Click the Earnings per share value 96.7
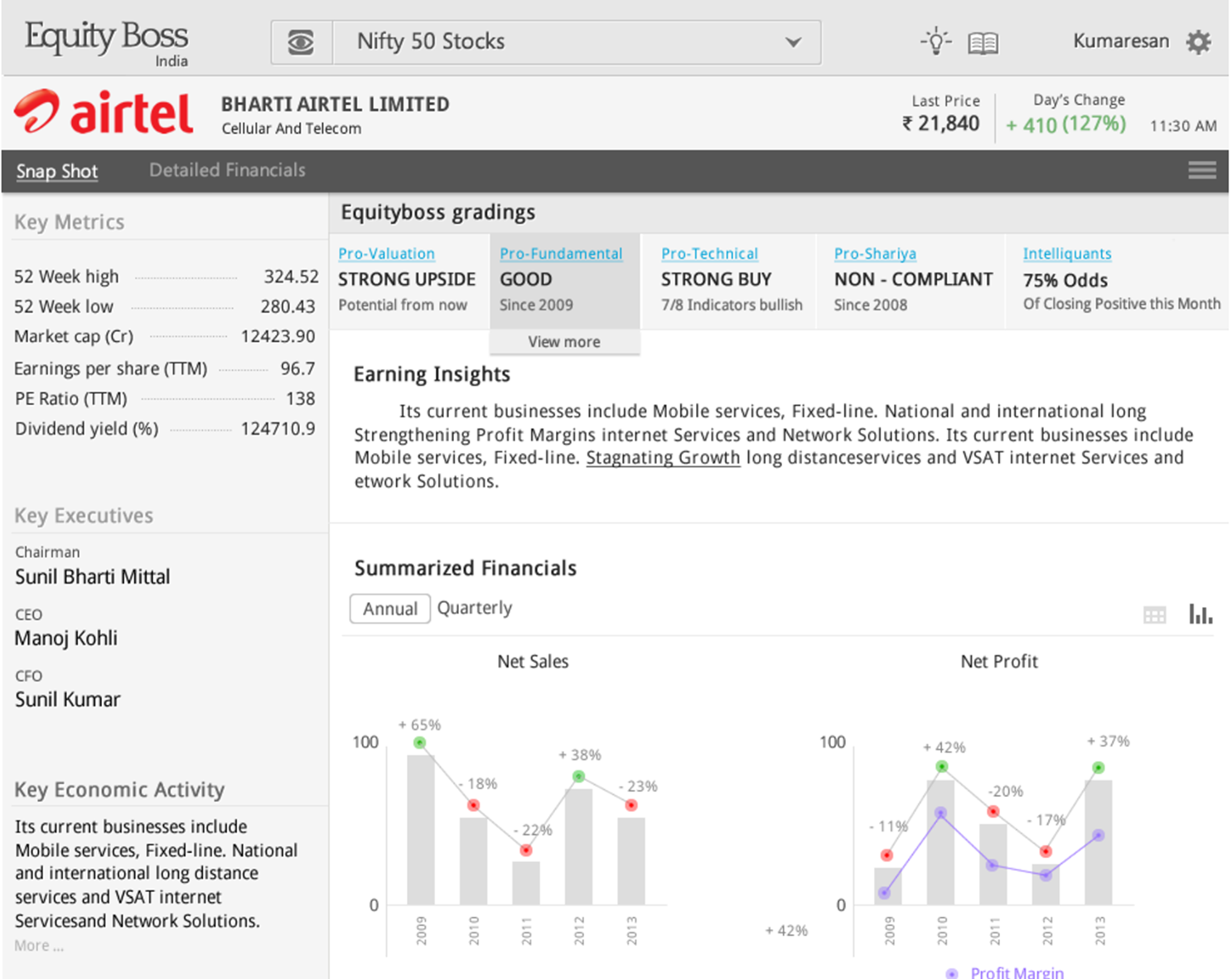1232x979 pixels. (x=297, y=369)
